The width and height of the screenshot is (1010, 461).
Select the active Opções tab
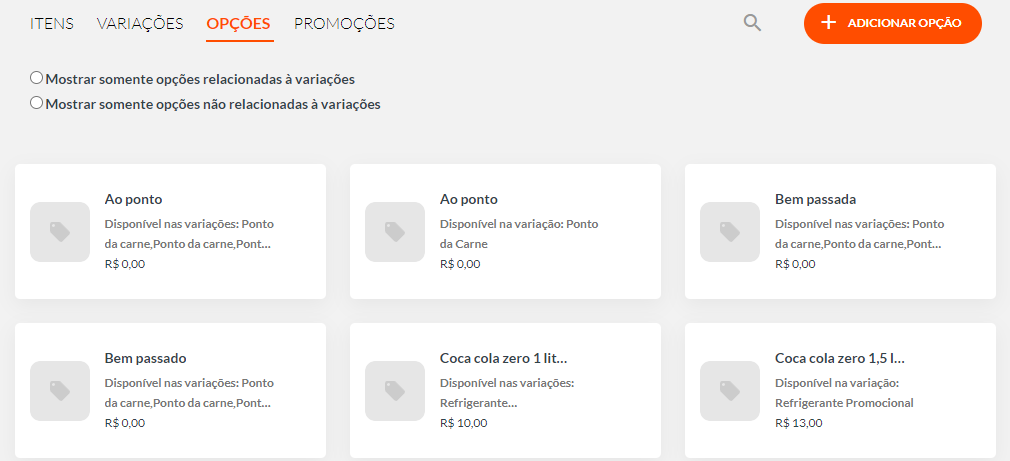(238, 24)
